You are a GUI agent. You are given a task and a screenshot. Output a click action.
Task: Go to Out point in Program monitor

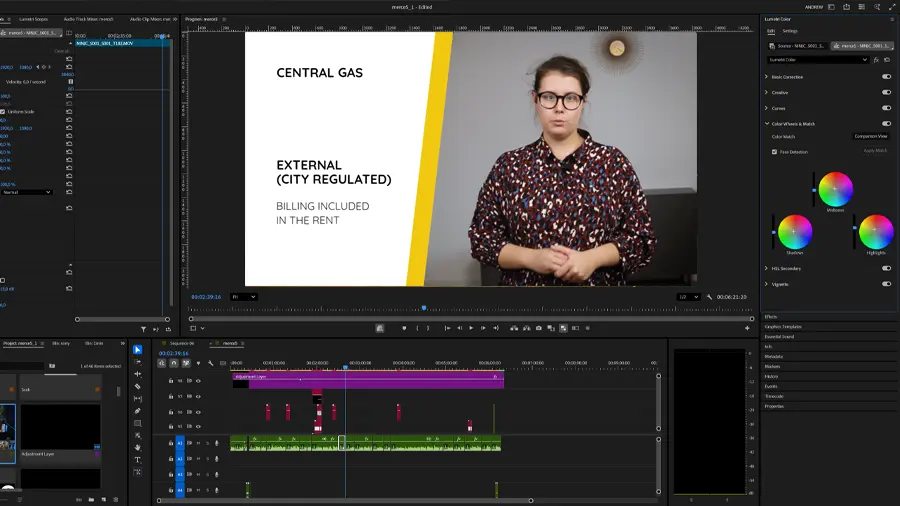click(496, 328)
